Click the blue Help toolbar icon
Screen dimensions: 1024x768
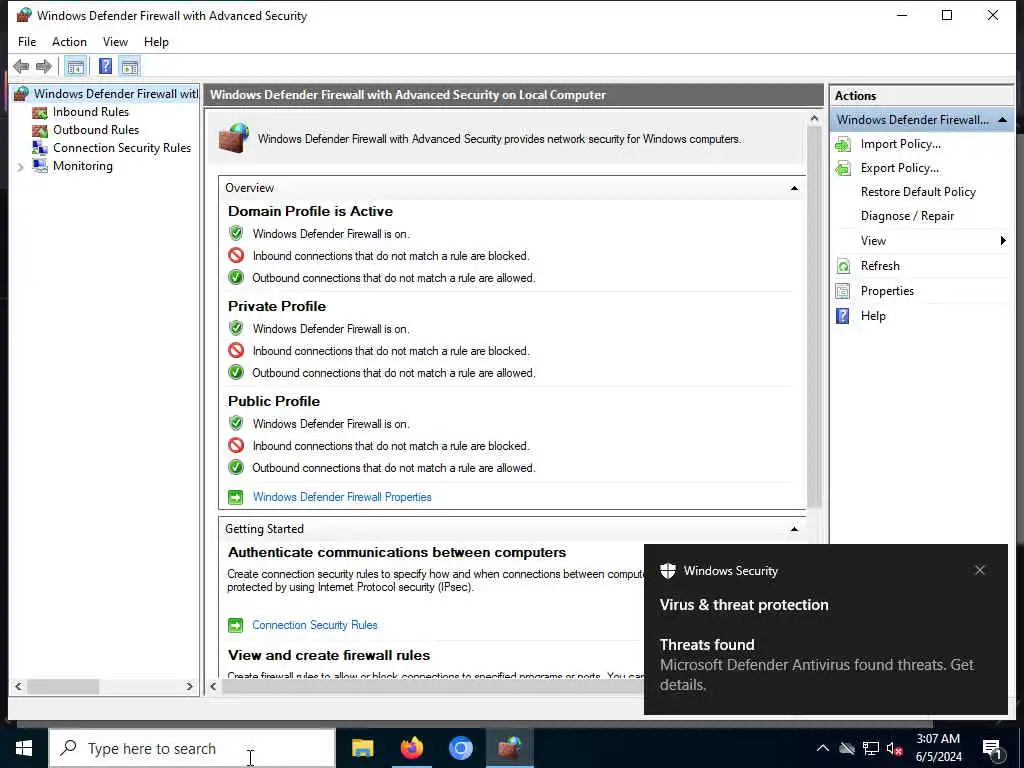105,67
